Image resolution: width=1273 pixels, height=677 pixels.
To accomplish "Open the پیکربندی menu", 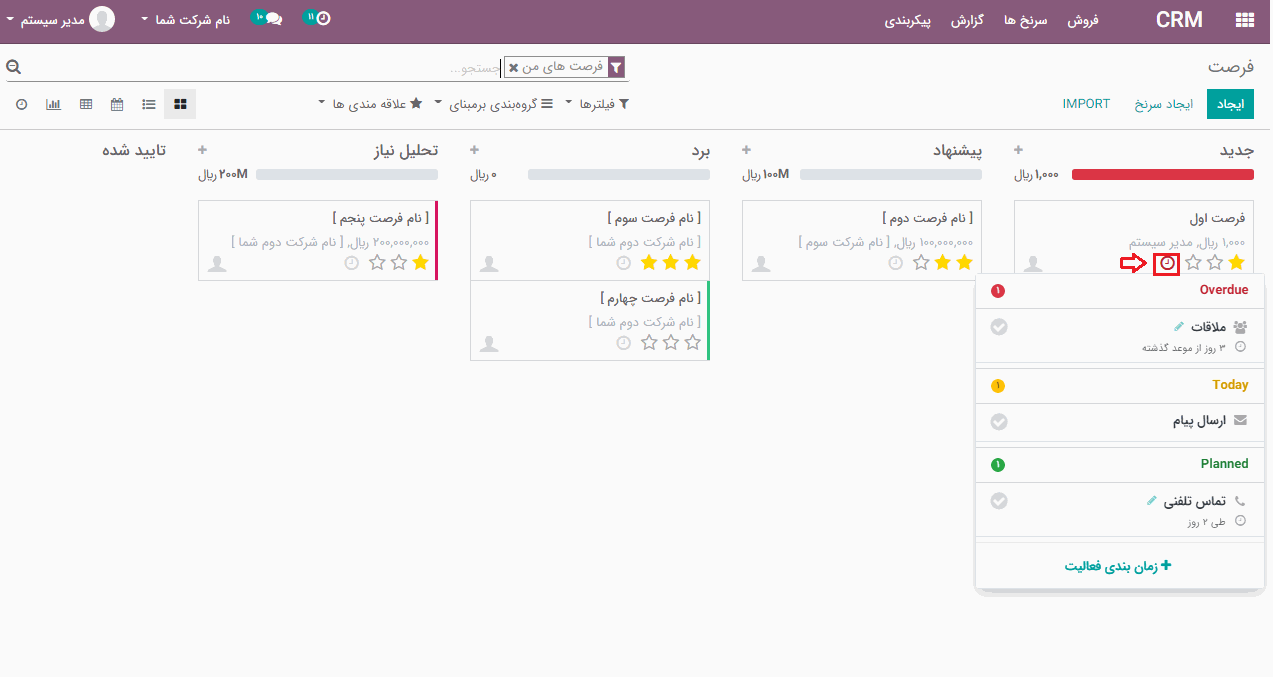I will (908, 19).
